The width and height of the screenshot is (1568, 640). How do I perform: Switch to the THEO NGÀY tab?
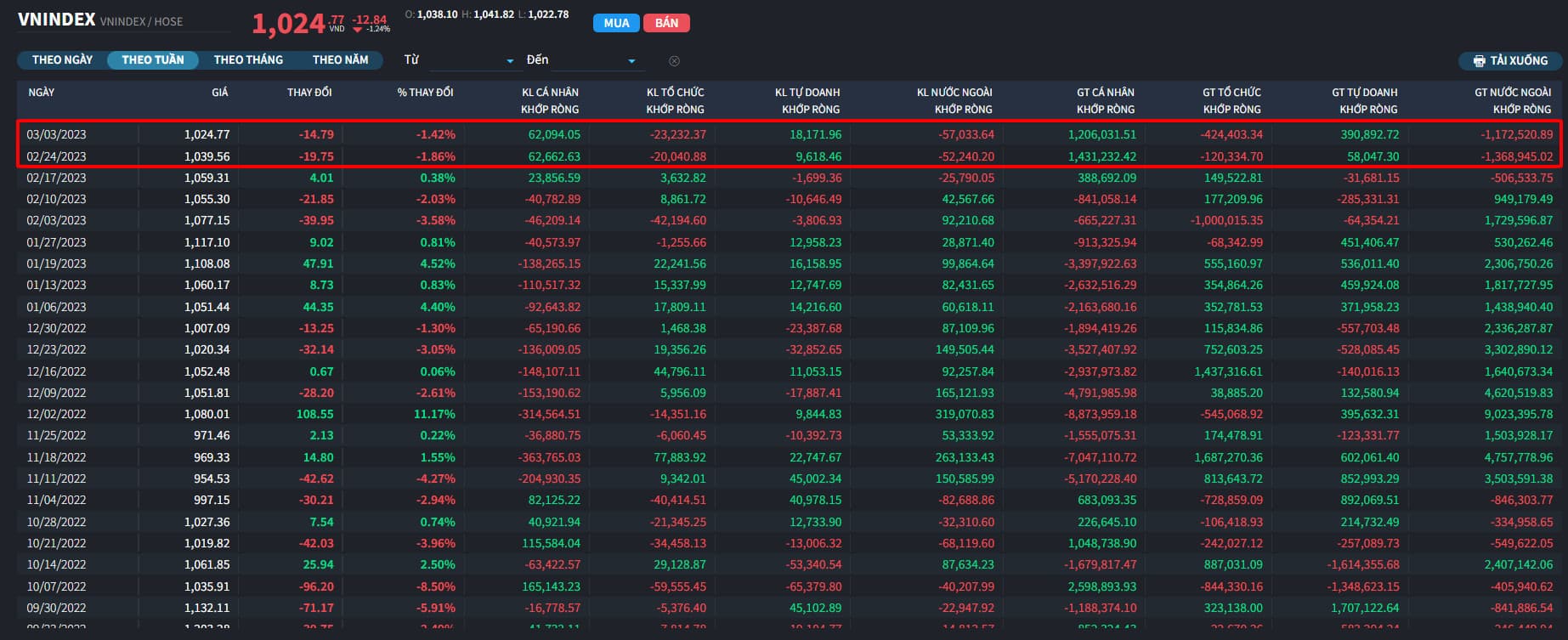click(62, 60)
